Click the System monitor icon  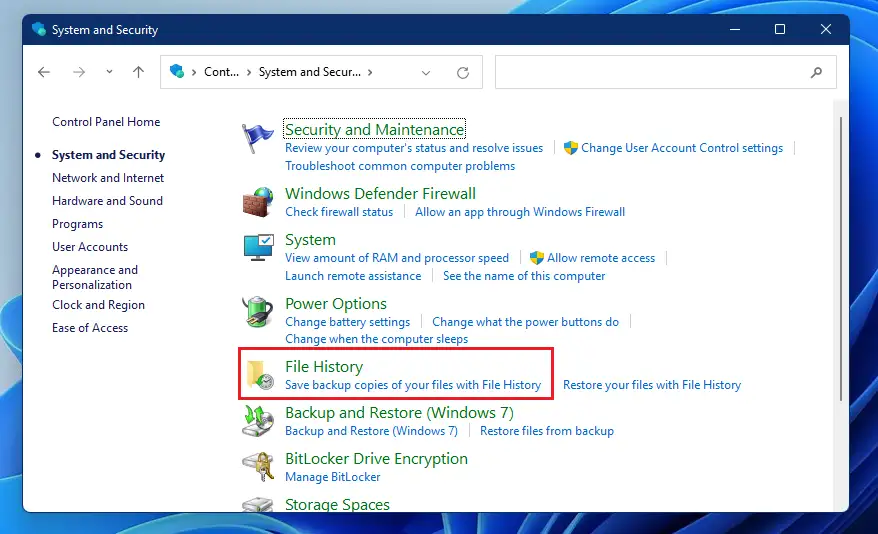tap(258, 247)
